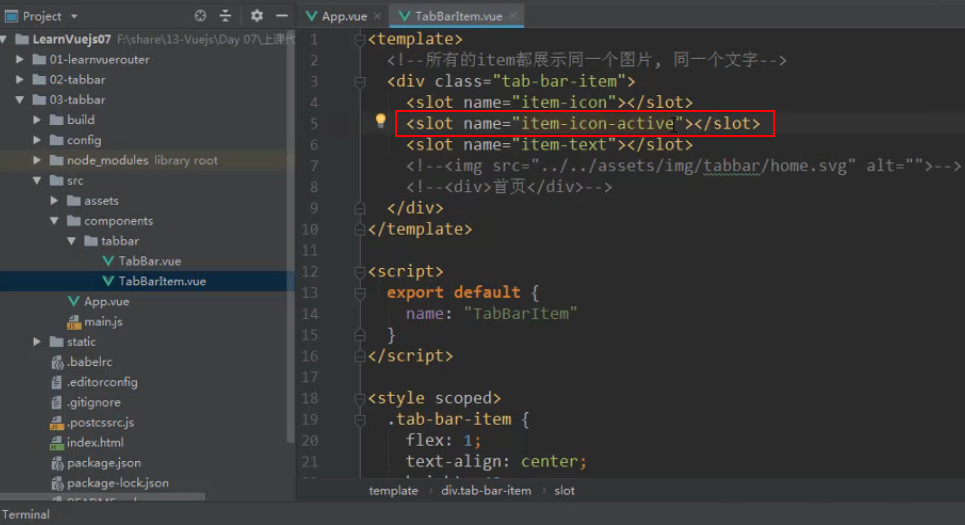Click the "center" value on line 21
965x525 pixels.
point(549,462)
